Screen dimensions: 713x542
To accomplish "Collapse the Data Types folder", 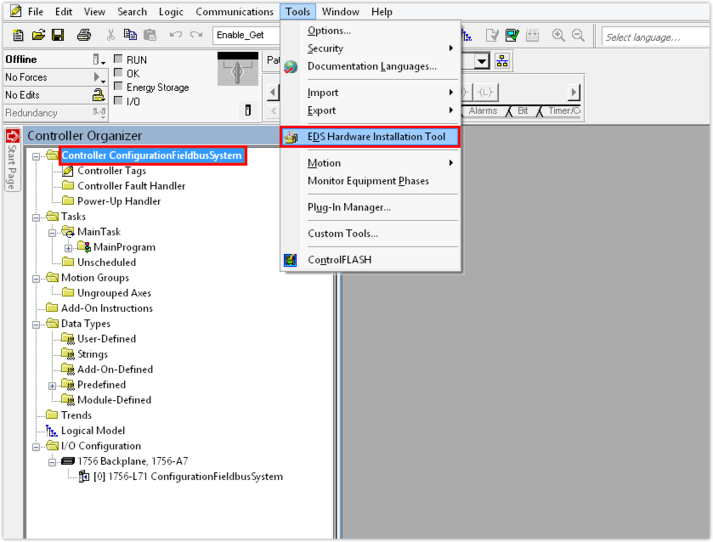I will 37,324.
